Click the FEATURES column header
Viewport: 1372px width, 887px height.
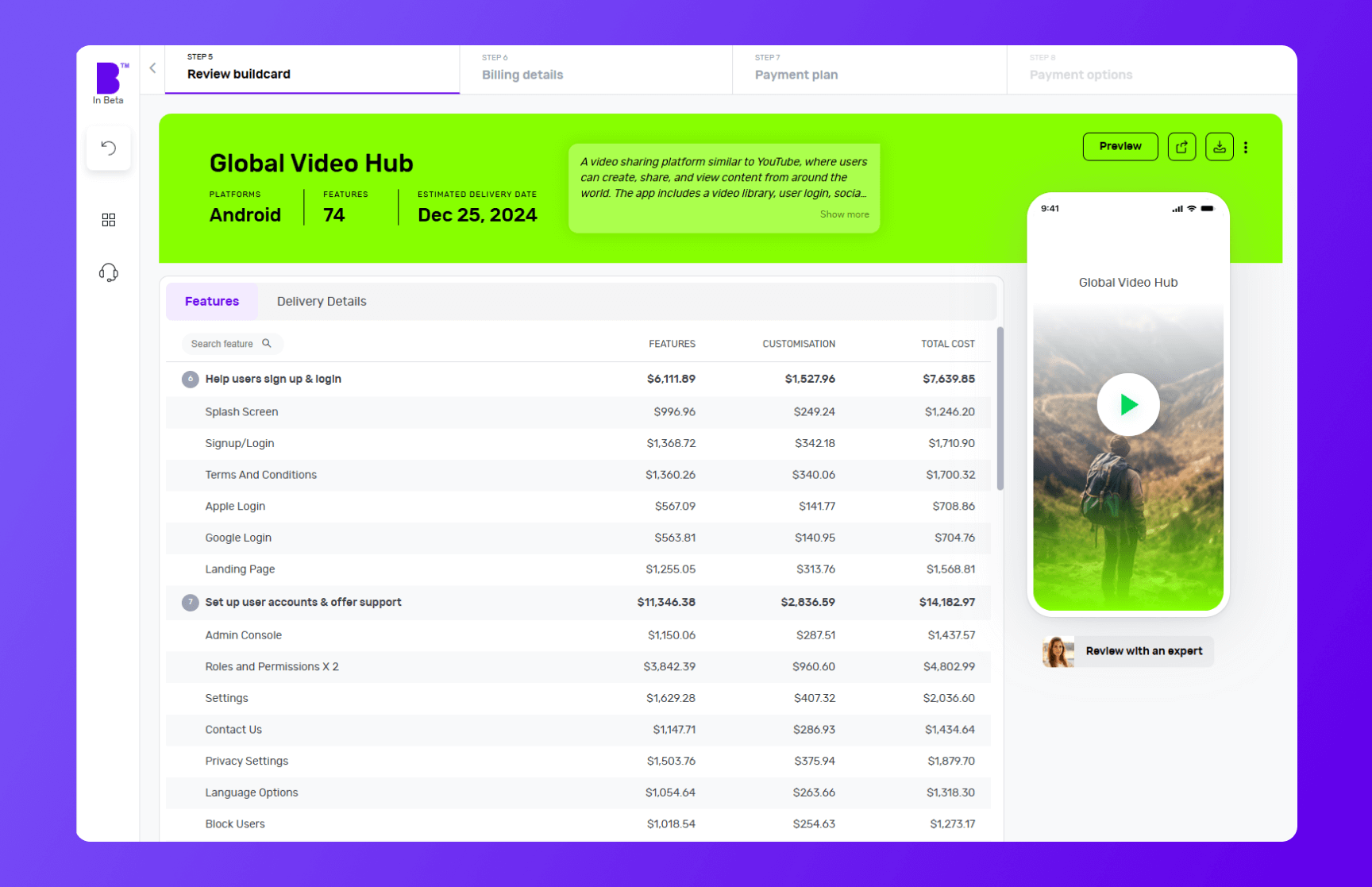672,344
